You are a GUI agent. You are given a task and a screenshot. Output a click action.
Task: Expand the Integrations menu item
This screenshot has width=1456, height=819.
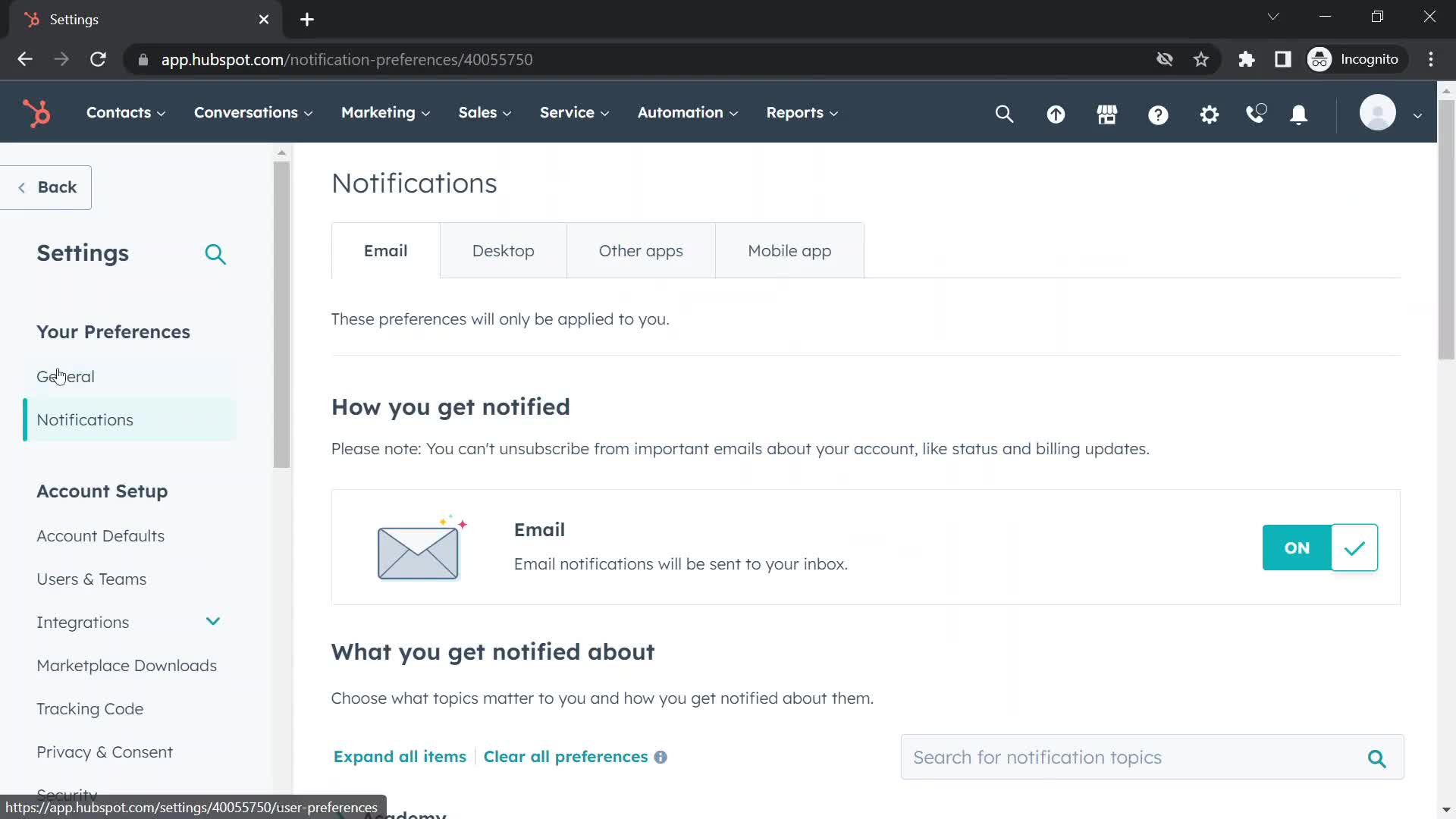213,622
